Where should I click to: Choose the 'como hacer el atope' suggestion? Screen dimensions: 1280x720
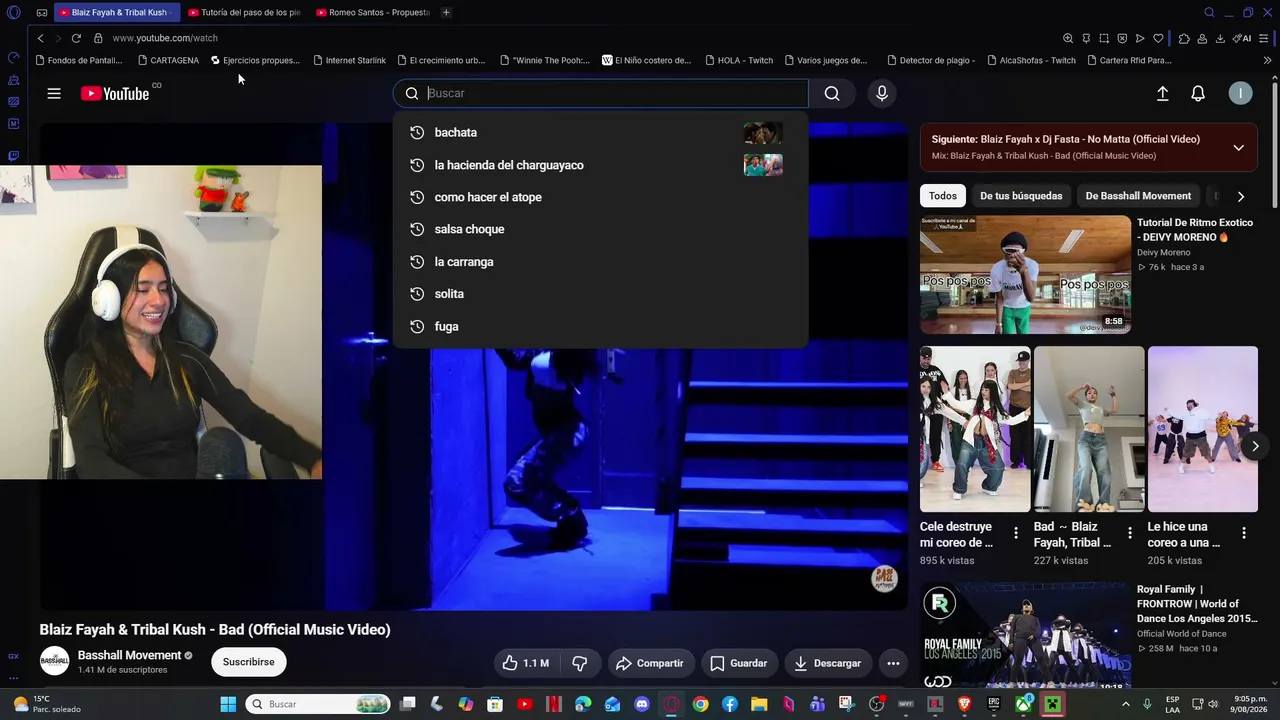pos(600,197)
